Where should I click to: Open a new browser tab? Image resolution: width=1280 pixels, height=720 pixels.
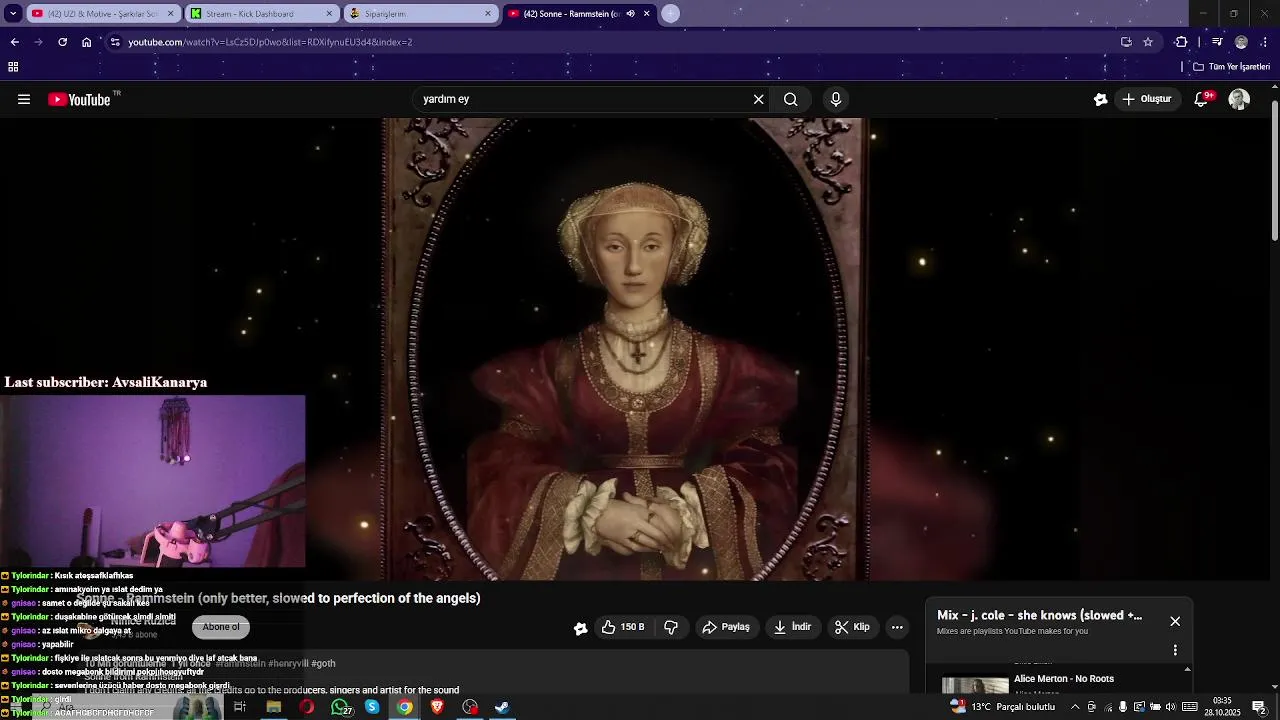point(670,13)
